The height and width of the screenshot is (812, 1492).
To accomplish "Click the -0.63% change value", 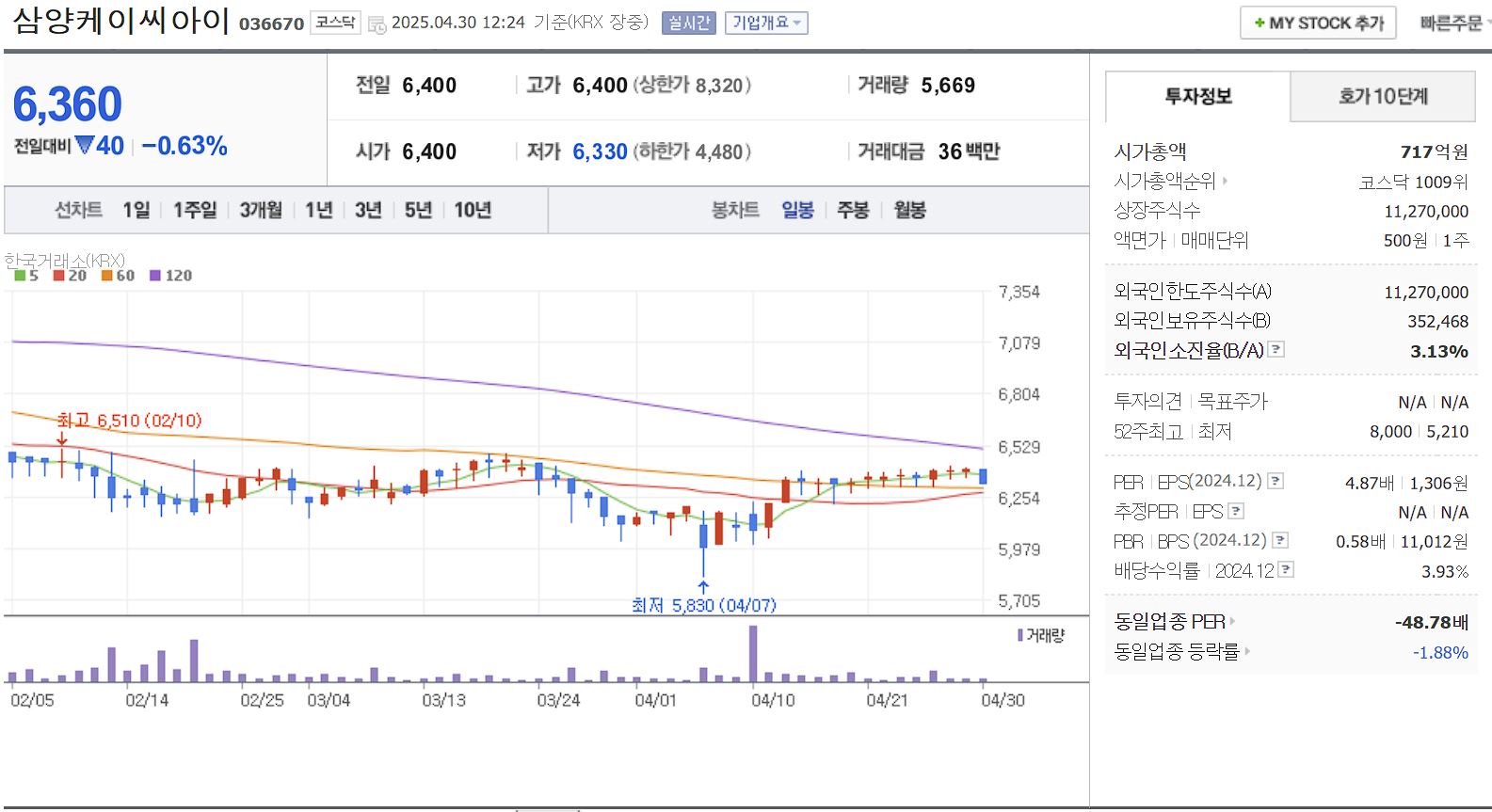I will pos(184,146).
